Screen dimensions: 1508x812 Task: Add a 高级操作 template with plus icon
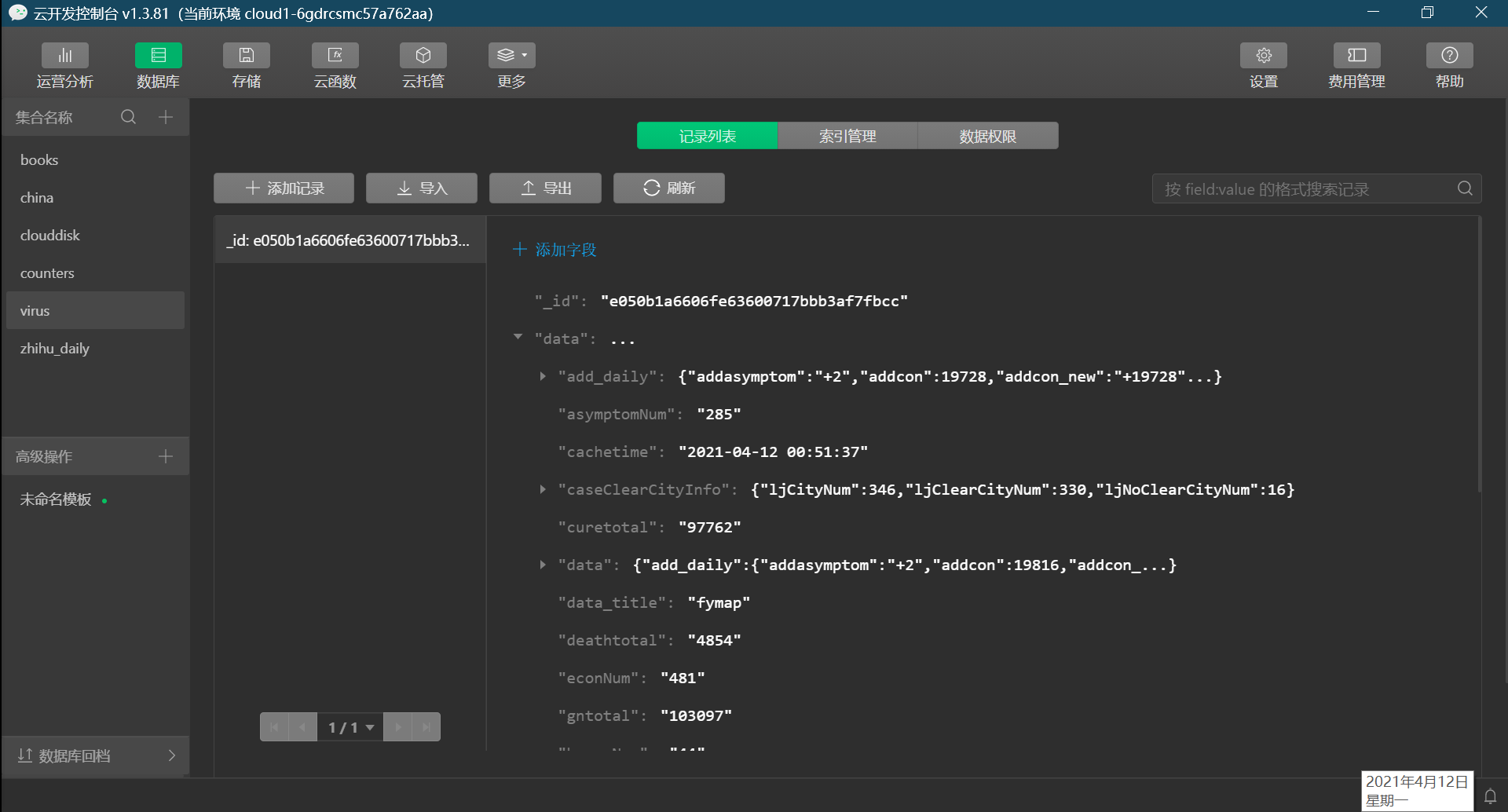tap(165, 456)
